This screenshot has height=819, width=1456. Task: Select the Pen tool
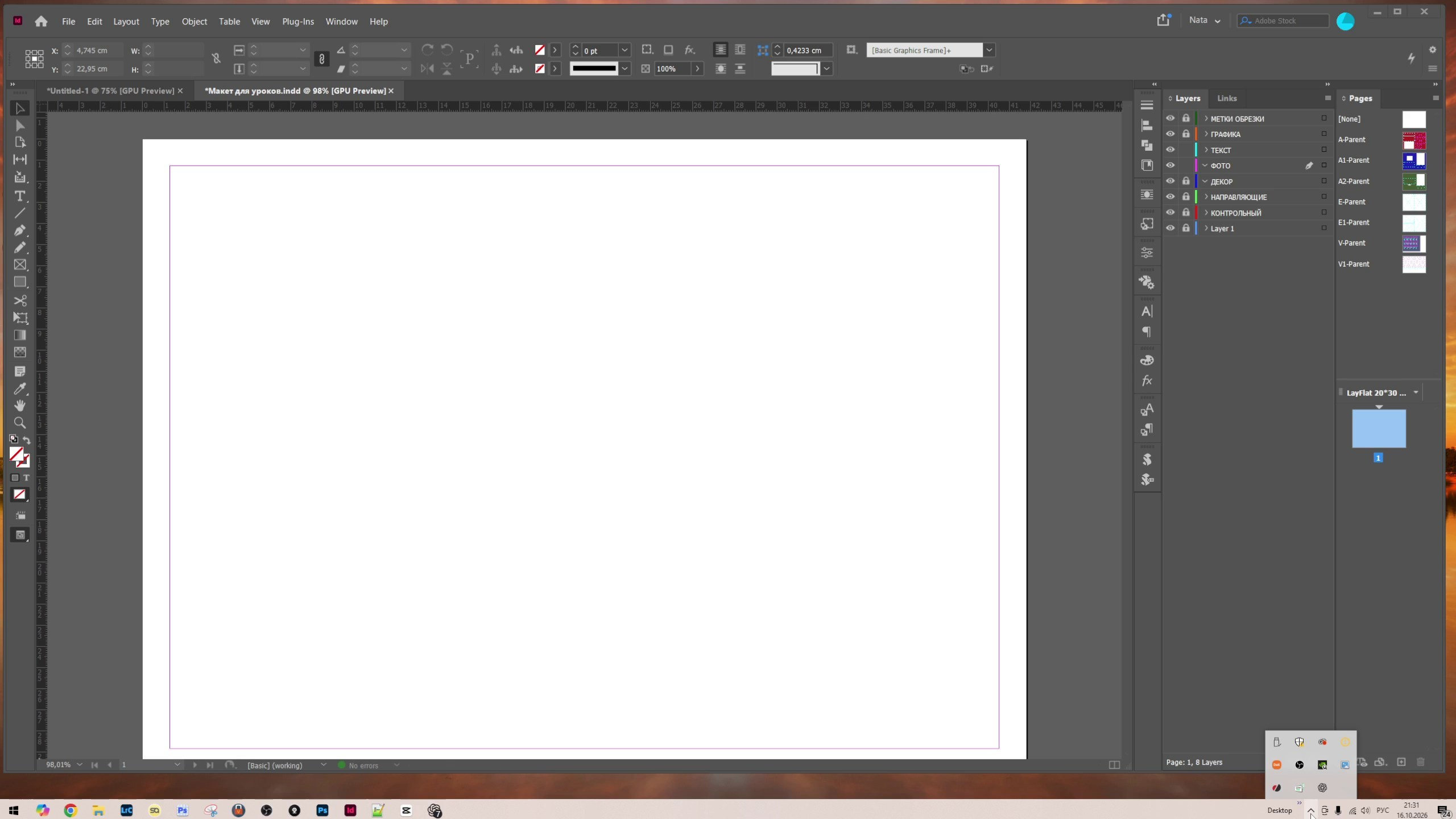coord(20,230)
